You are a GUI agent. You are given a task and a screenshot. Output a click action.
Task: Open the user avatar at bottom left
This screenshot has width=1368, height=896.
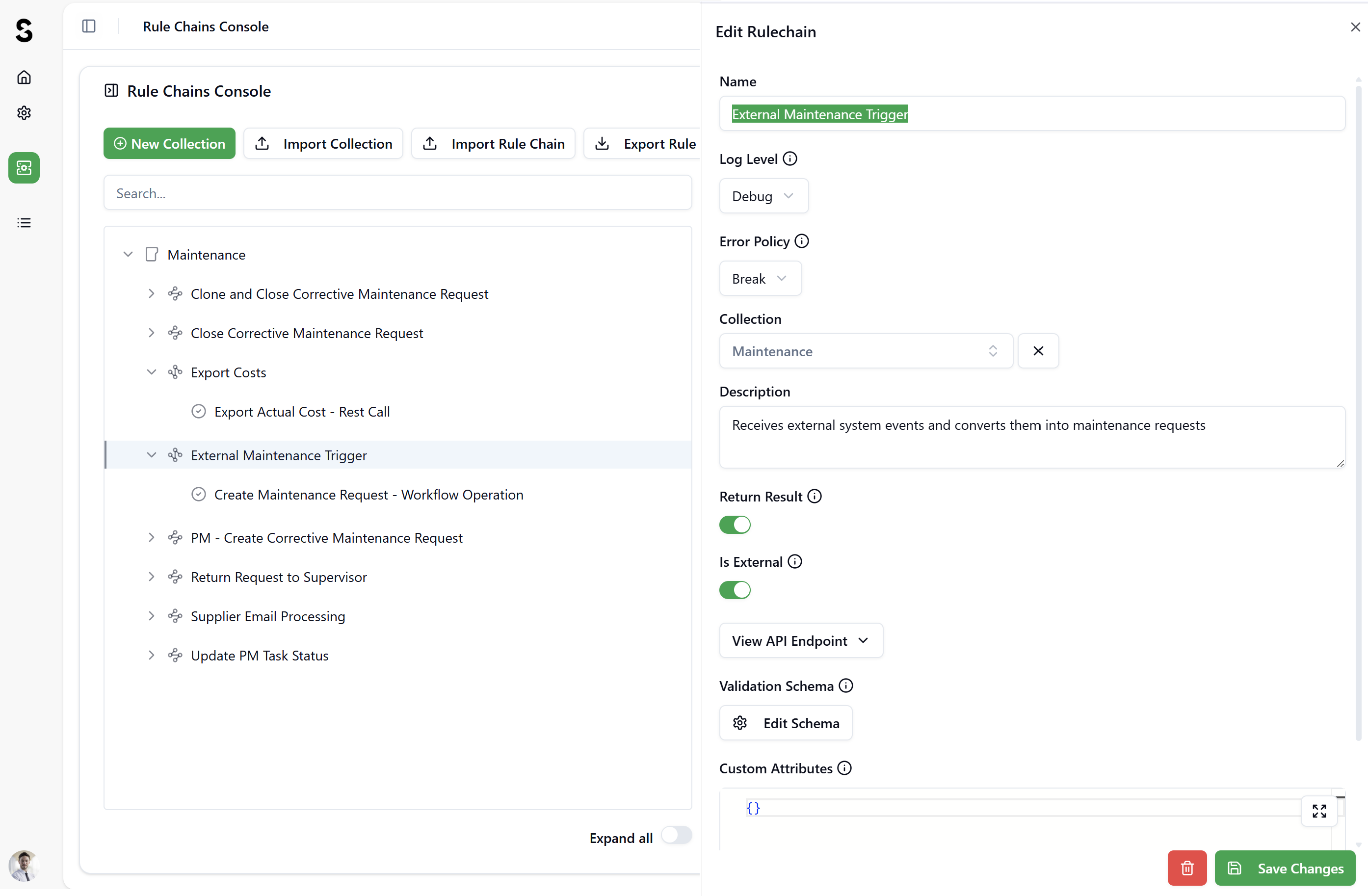pyautogui.click(x=24, y=866)
